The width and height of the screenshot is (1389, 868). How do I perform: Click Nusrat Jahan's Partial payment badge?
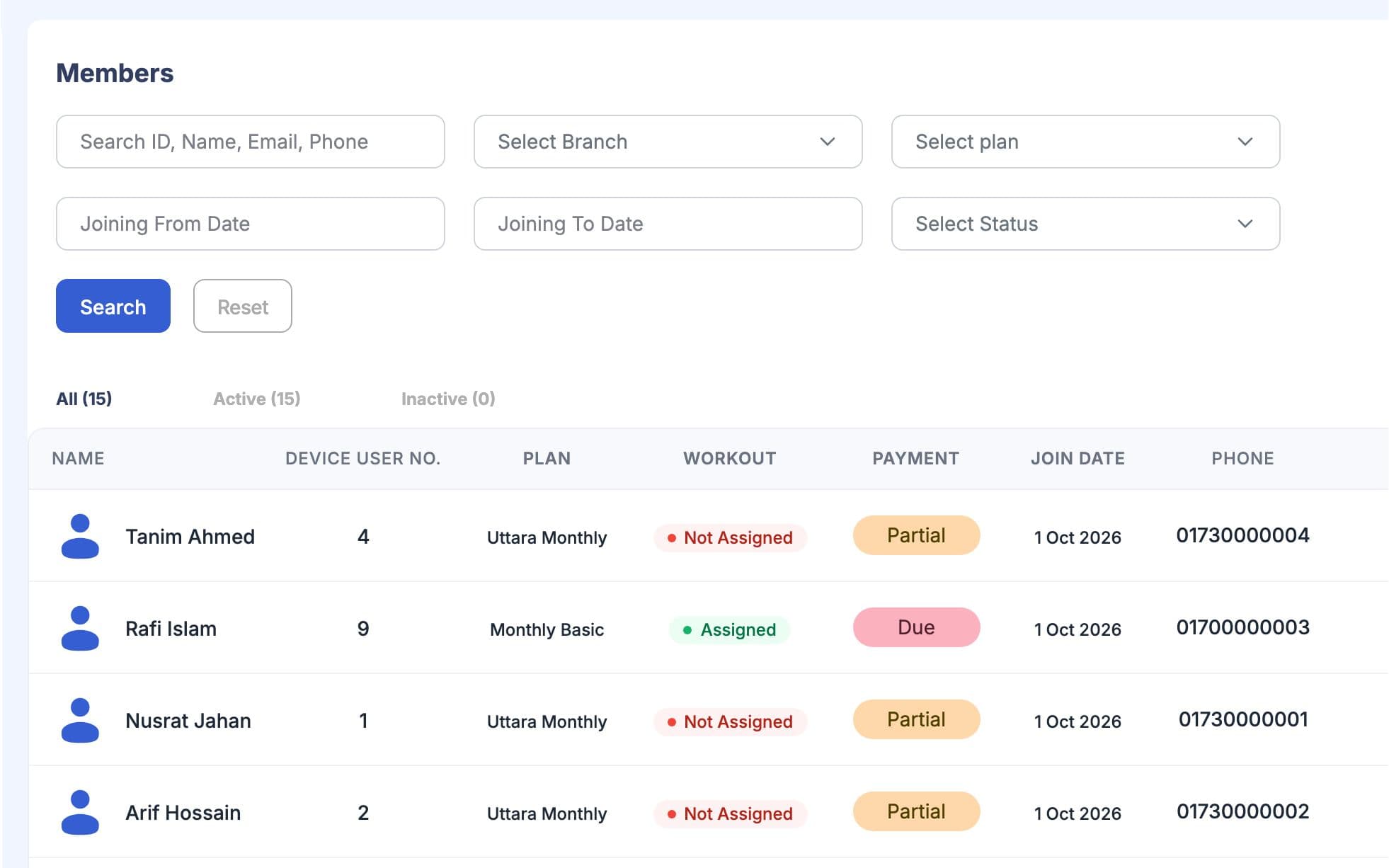[x=916, y=719]
